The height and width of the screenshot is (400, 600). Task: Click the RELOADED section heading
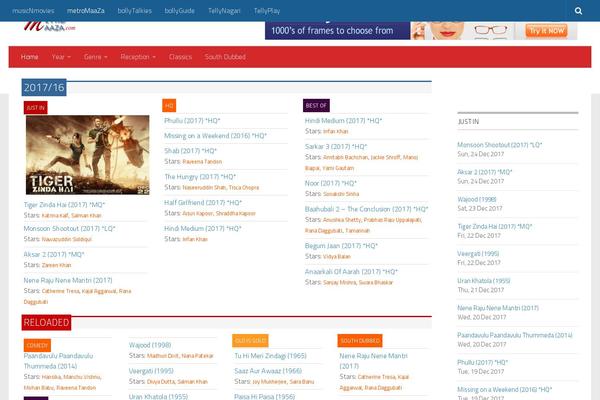[x=46, y=323]
